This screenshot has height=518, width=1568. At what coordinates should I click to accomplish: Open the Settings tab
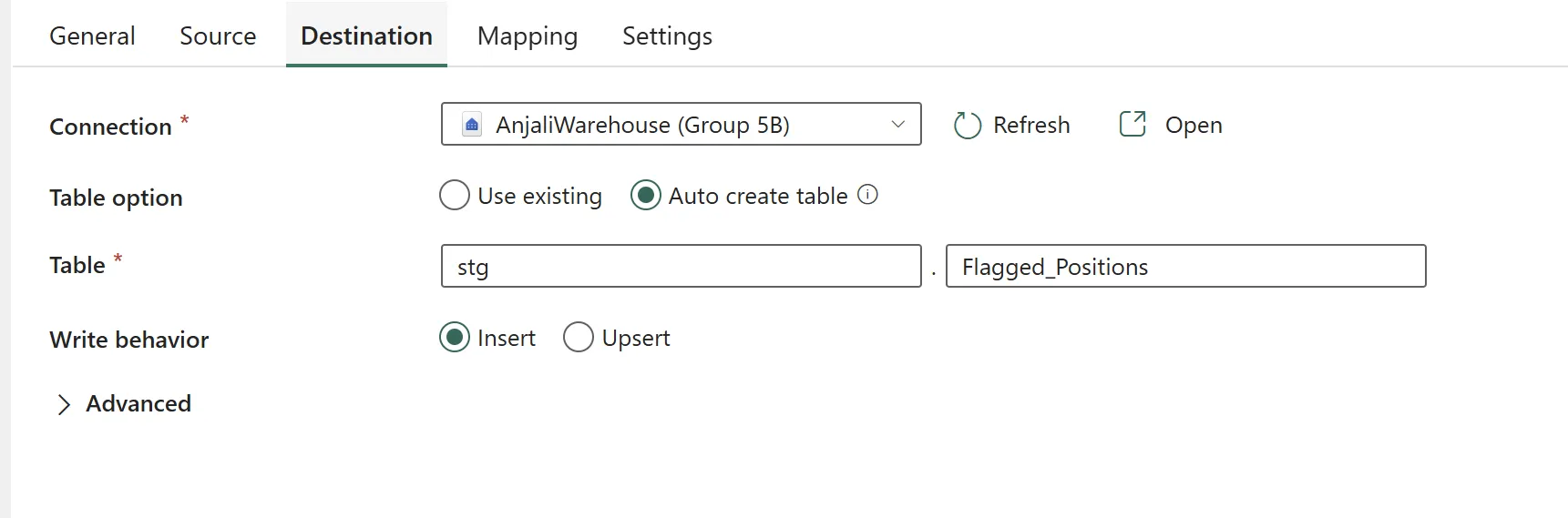point(667,36)
